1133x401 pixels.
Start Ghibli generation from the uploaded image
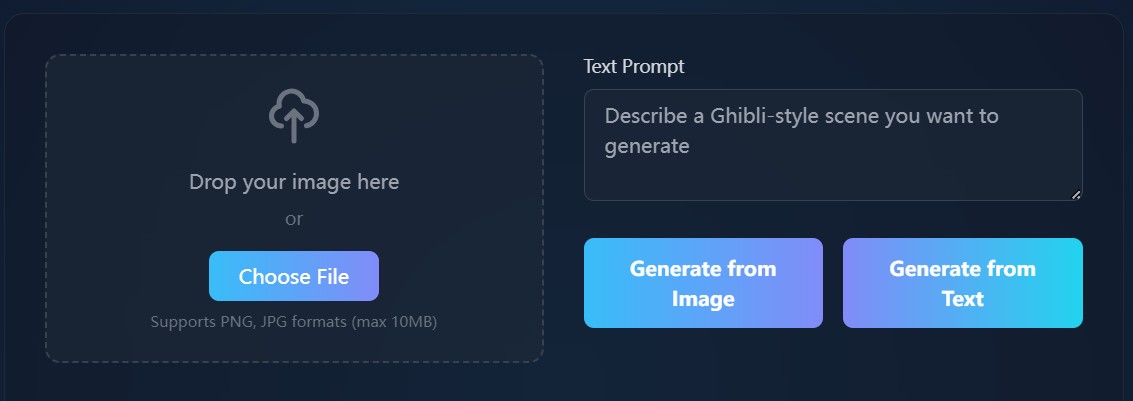703,283
